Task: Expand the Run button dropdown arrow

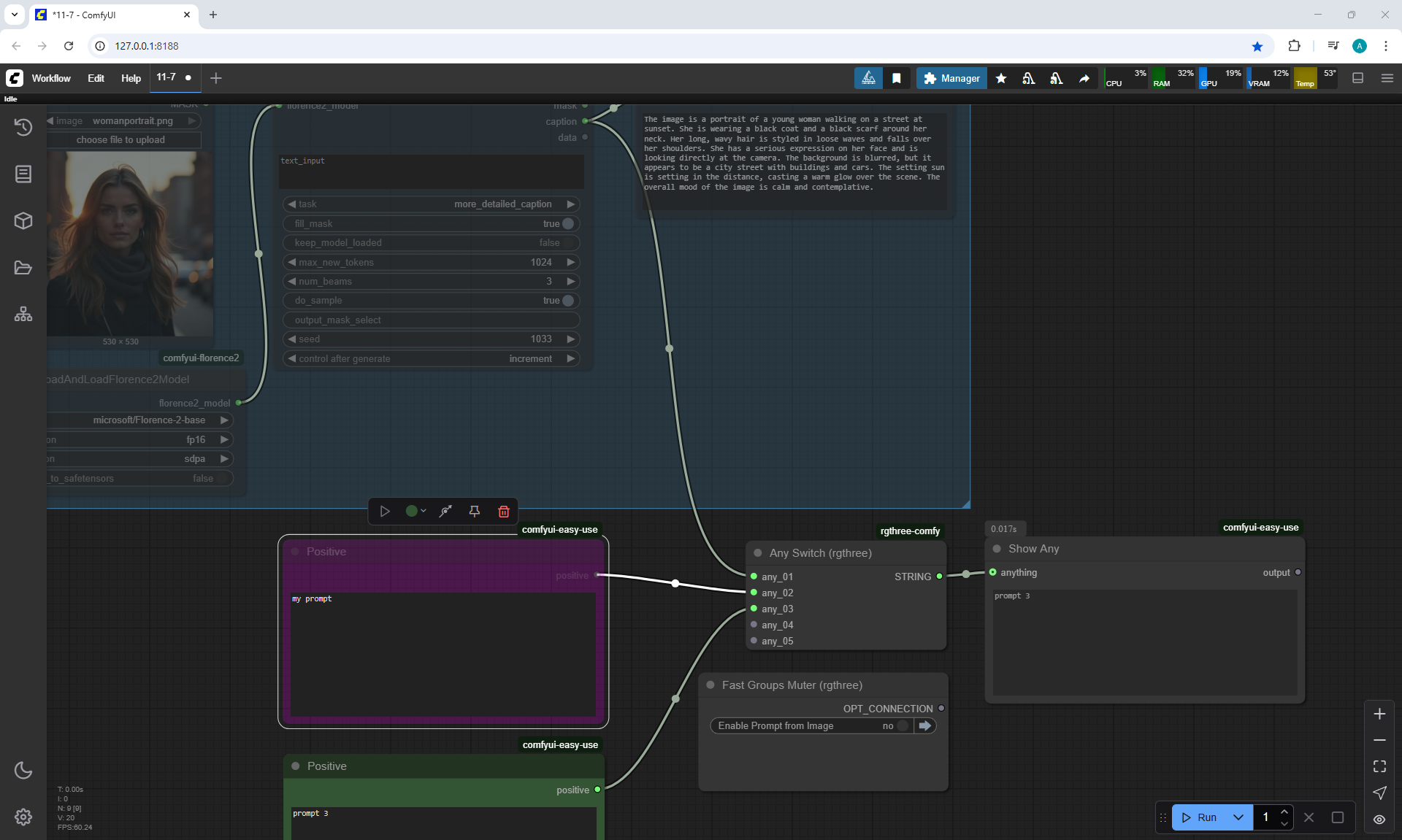Action: pyautogui.click(x=1238, y=817)
